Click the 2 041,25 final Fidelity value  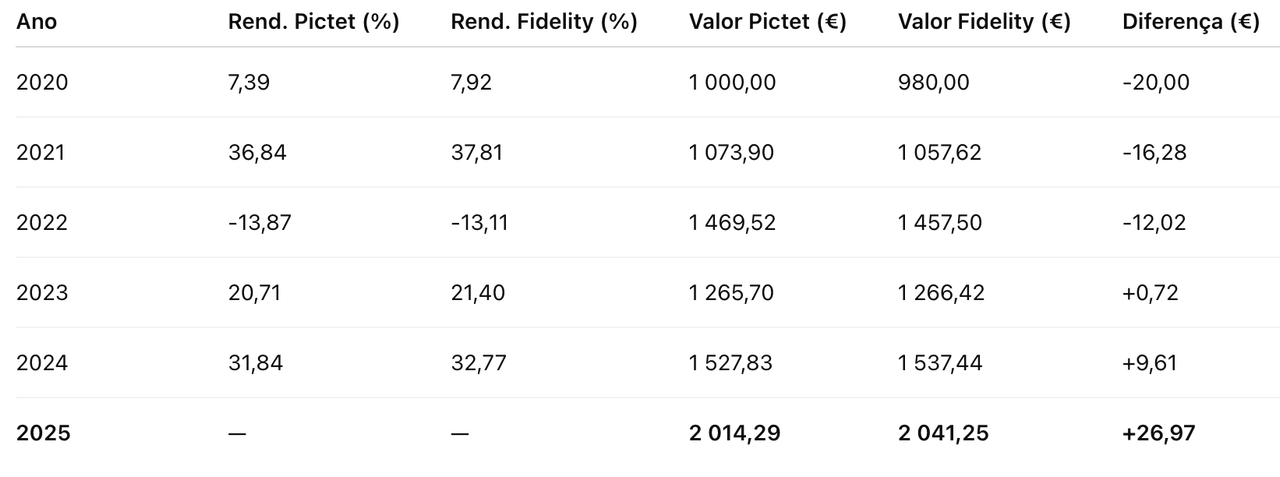click(x=943, y=433)
